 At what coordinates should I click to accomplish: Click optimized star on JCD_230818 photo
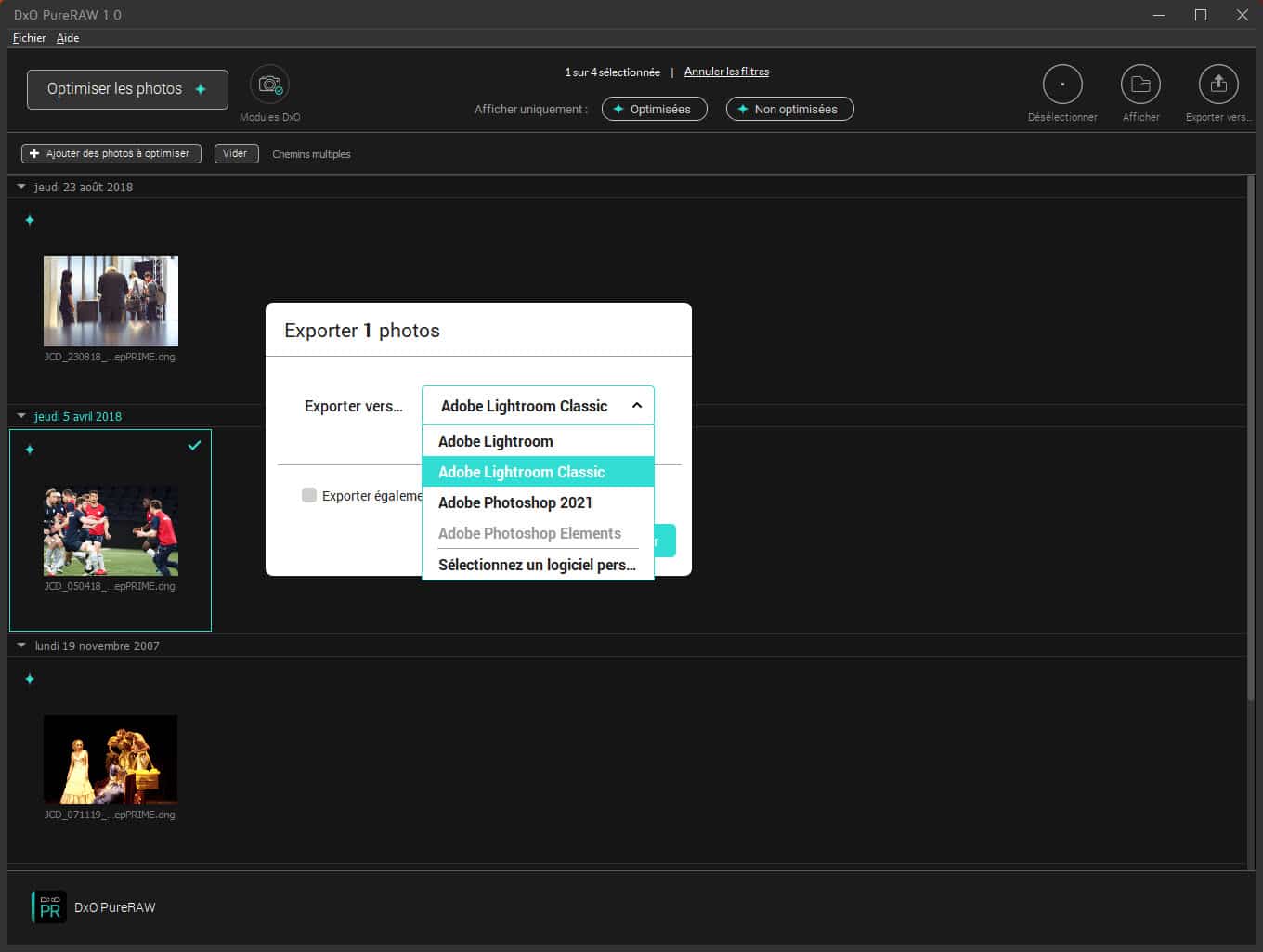pos(30,220)
